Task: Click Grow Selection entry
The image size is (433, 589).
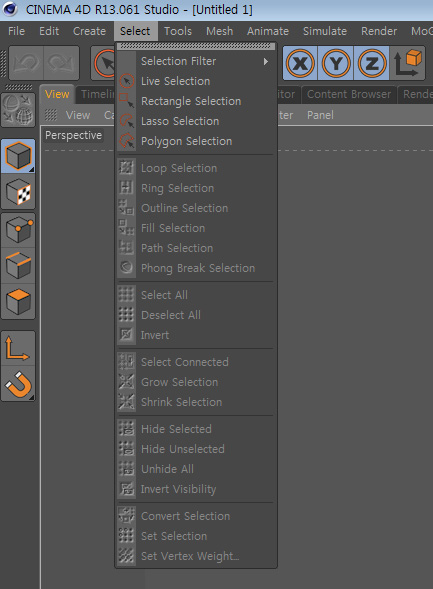Action: pyautogui.click(x=196, y=382)
